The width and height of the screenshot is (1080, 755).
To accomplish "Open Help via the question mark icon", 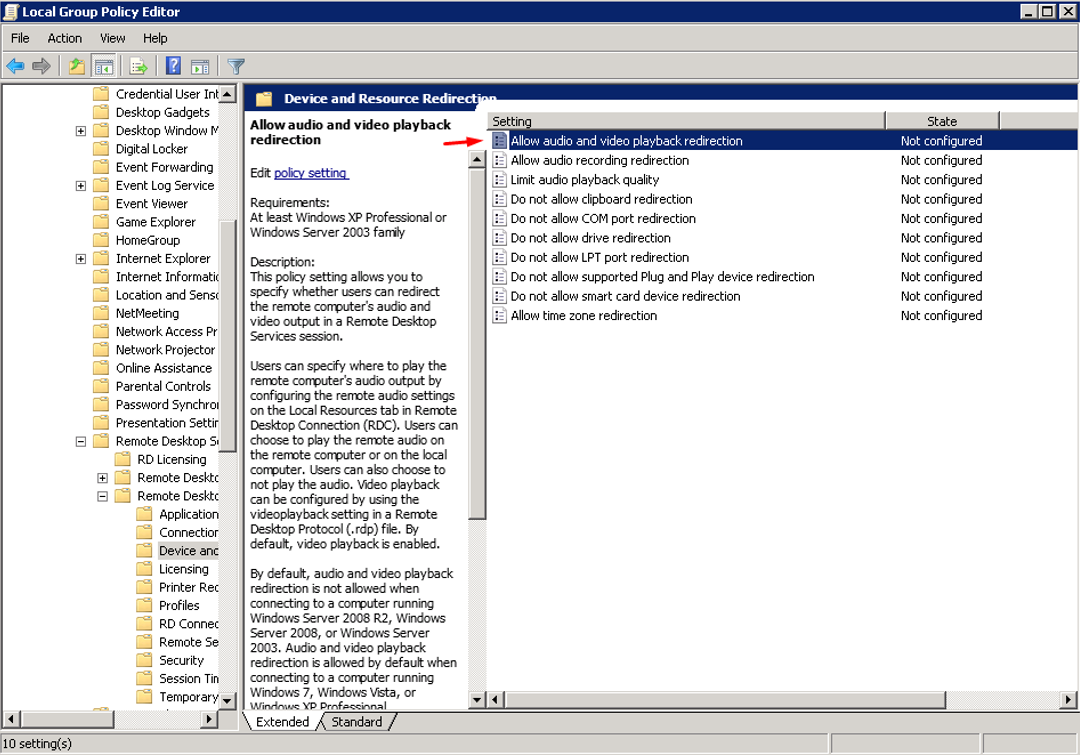I will tap(174, 67).
